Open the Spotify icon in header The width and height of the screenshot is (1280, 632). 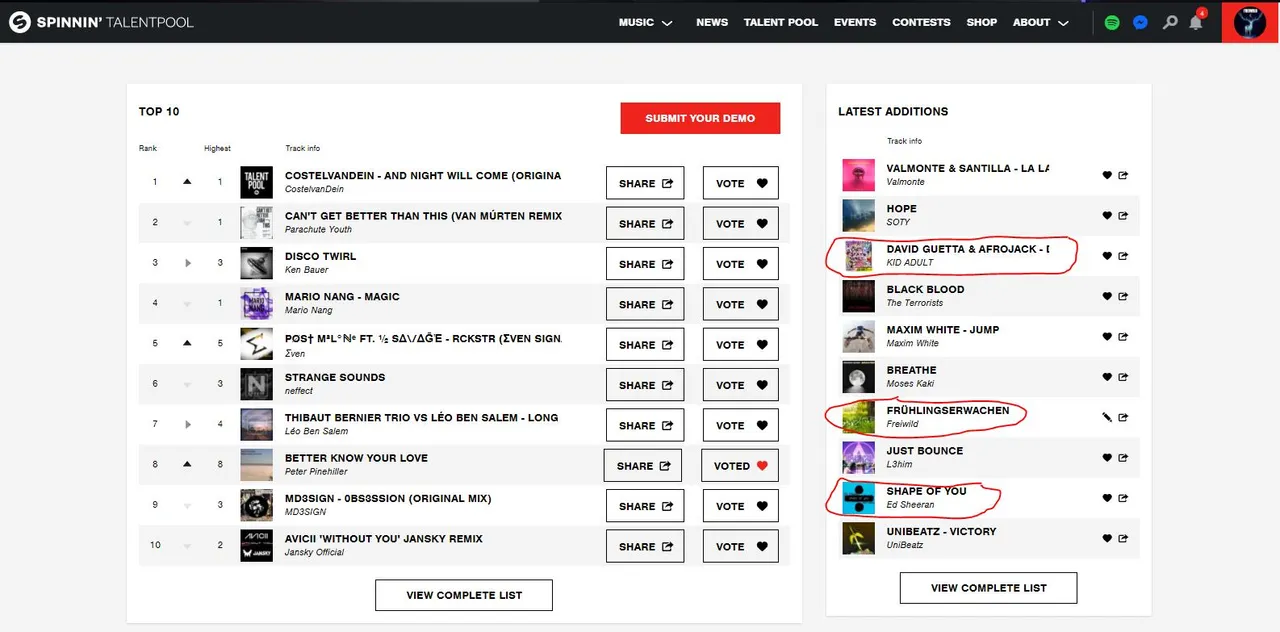[x=1112, y=22]
